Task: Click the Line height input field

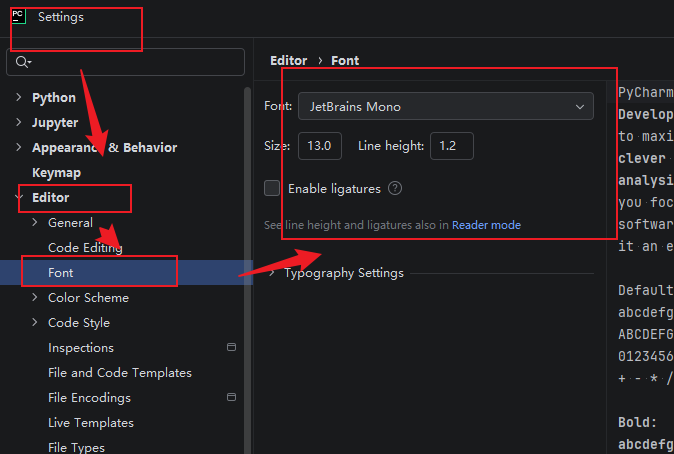Action: click(x=452, y=146)
